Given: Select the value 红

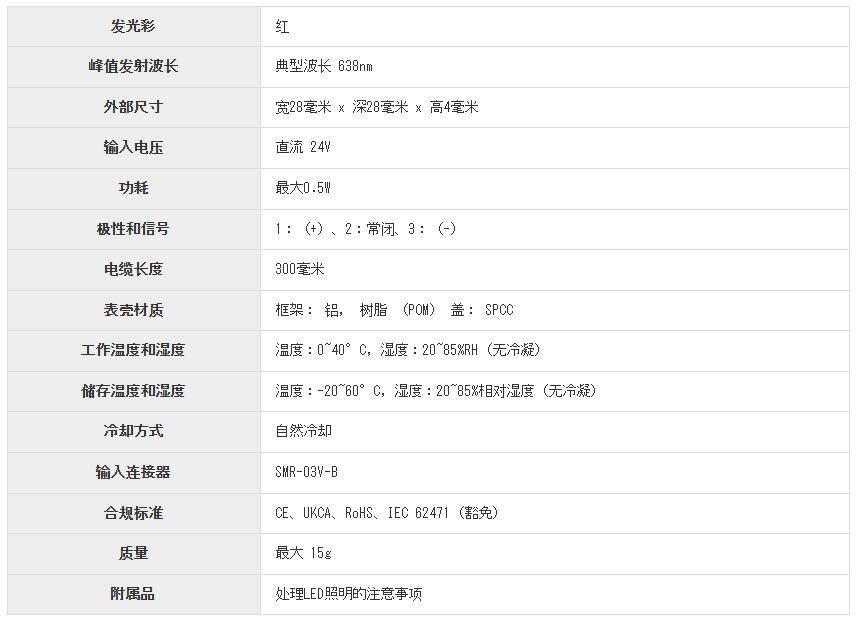Looking at the screenshot, I should coord(282,27).
